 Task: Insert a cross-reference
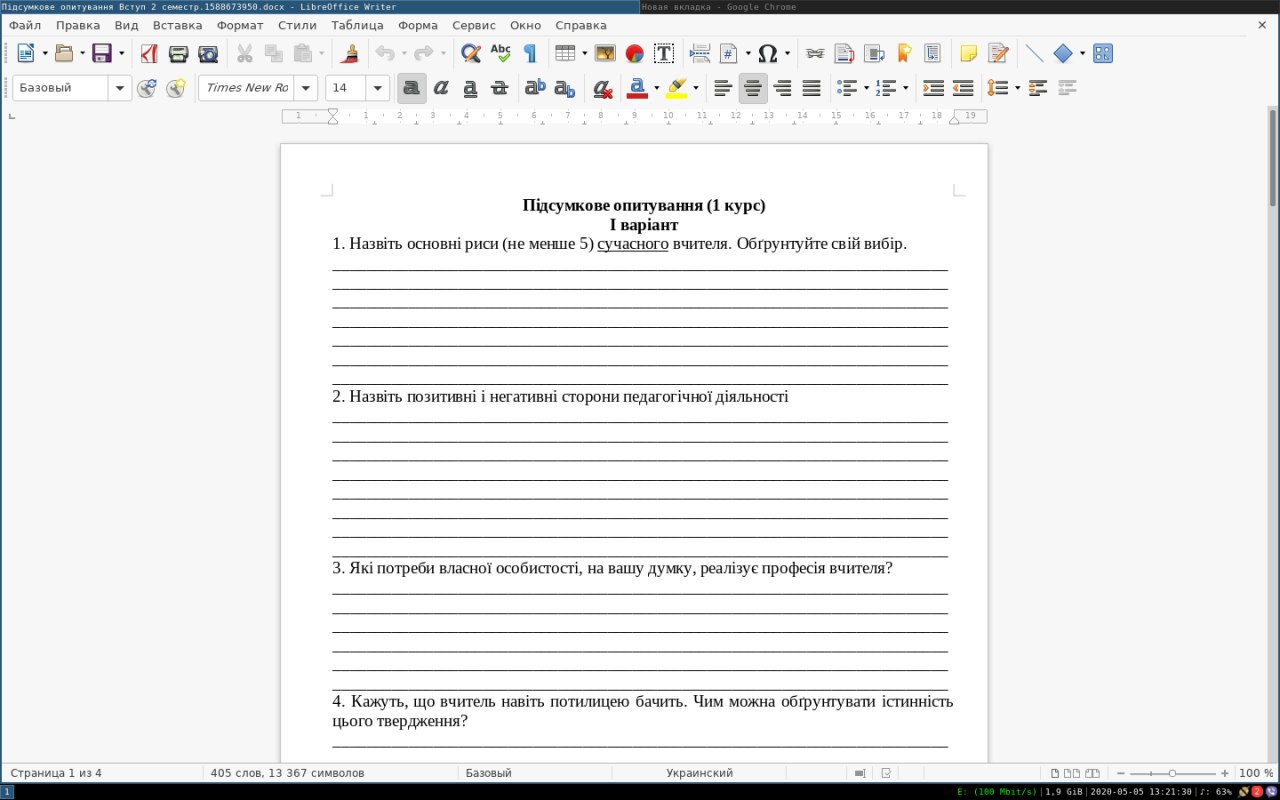point(933,53)
